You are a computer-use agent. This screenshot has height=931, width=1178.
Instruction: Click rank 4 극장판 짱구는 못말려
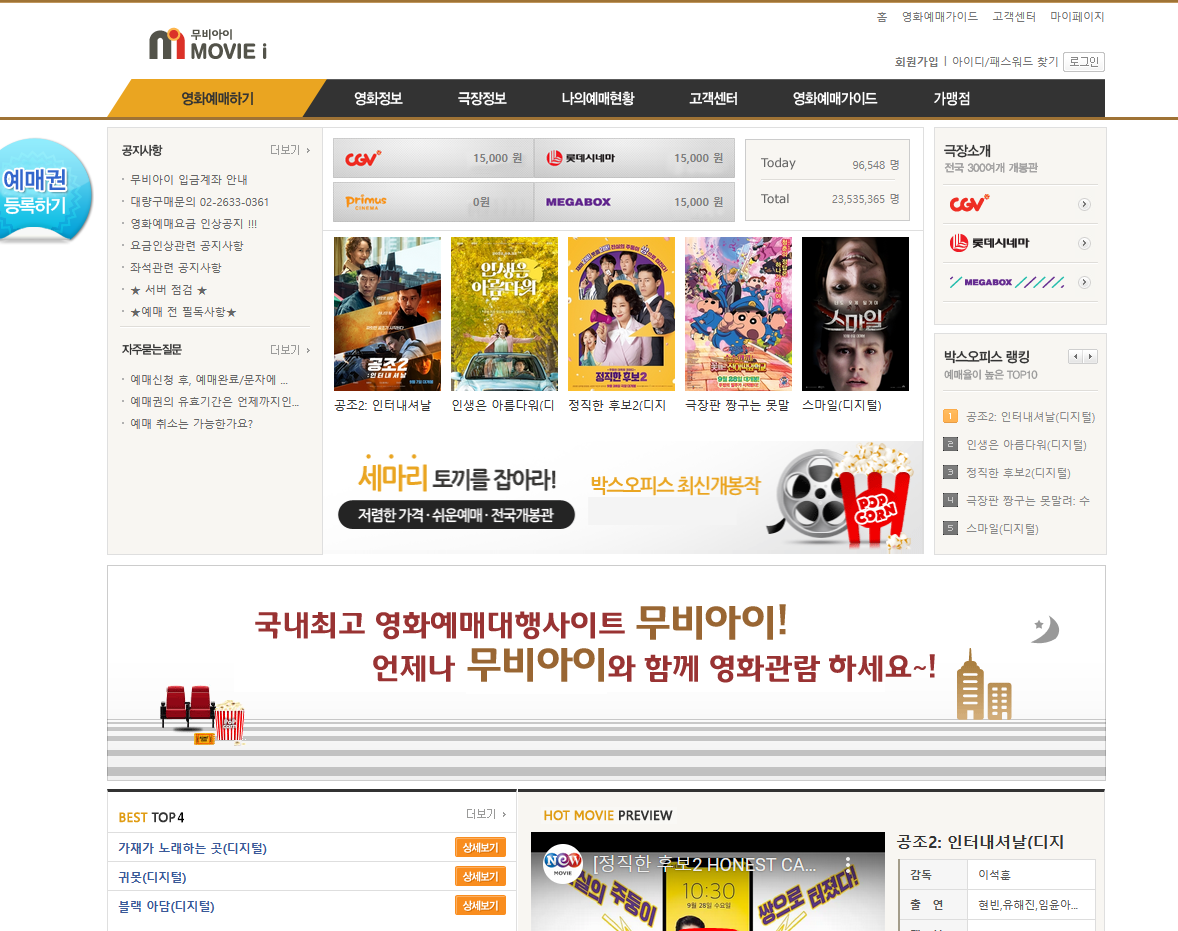pos(1027,500)
